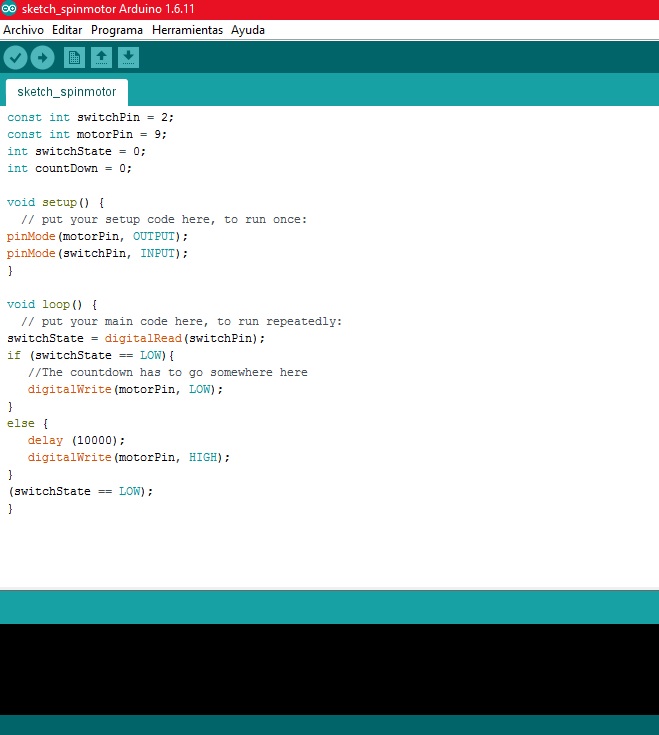Click the 'void setup() {' line

(55, 202)
